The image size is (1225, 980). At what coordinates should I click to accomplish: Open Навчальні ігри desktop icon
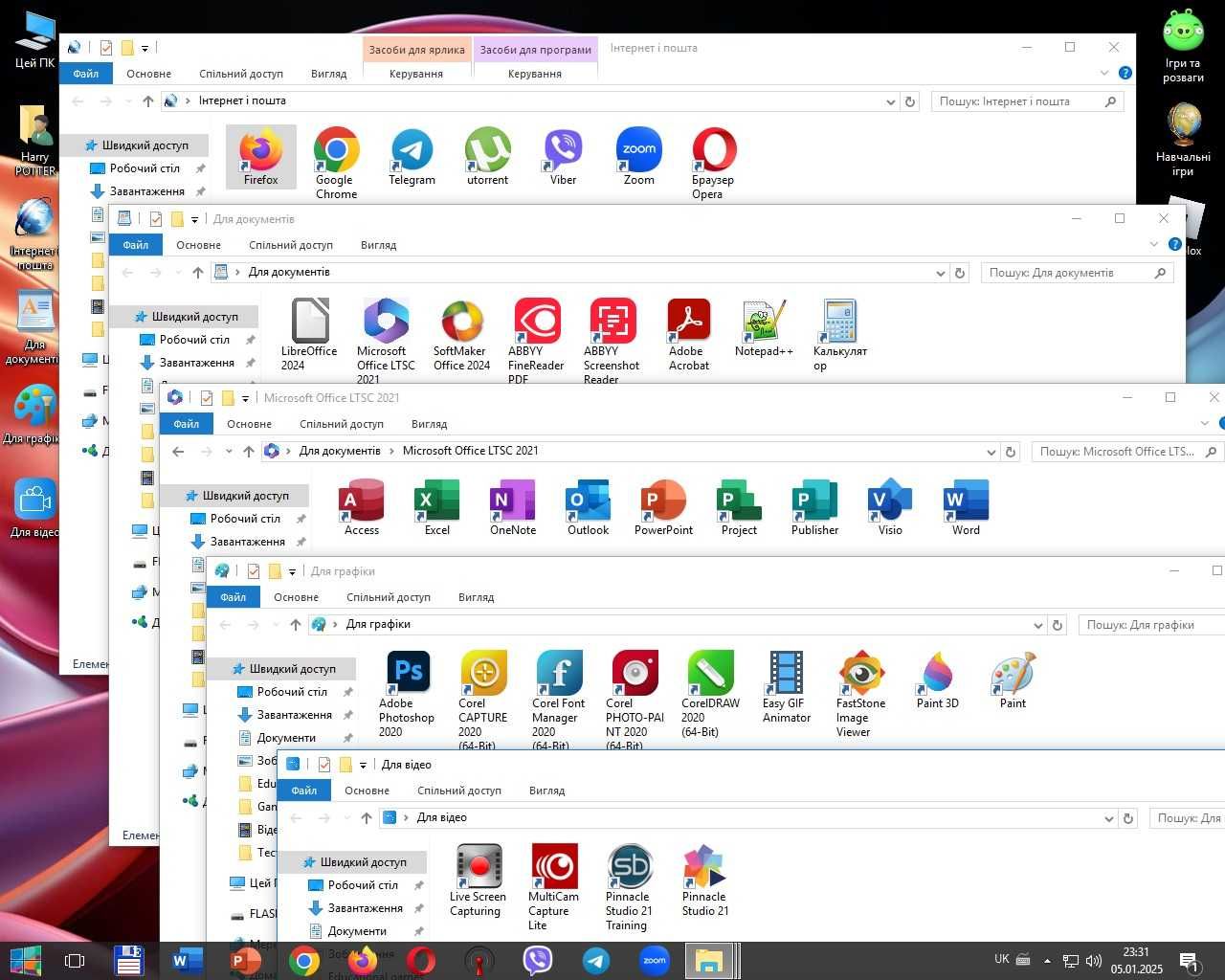pos(1183,140)
